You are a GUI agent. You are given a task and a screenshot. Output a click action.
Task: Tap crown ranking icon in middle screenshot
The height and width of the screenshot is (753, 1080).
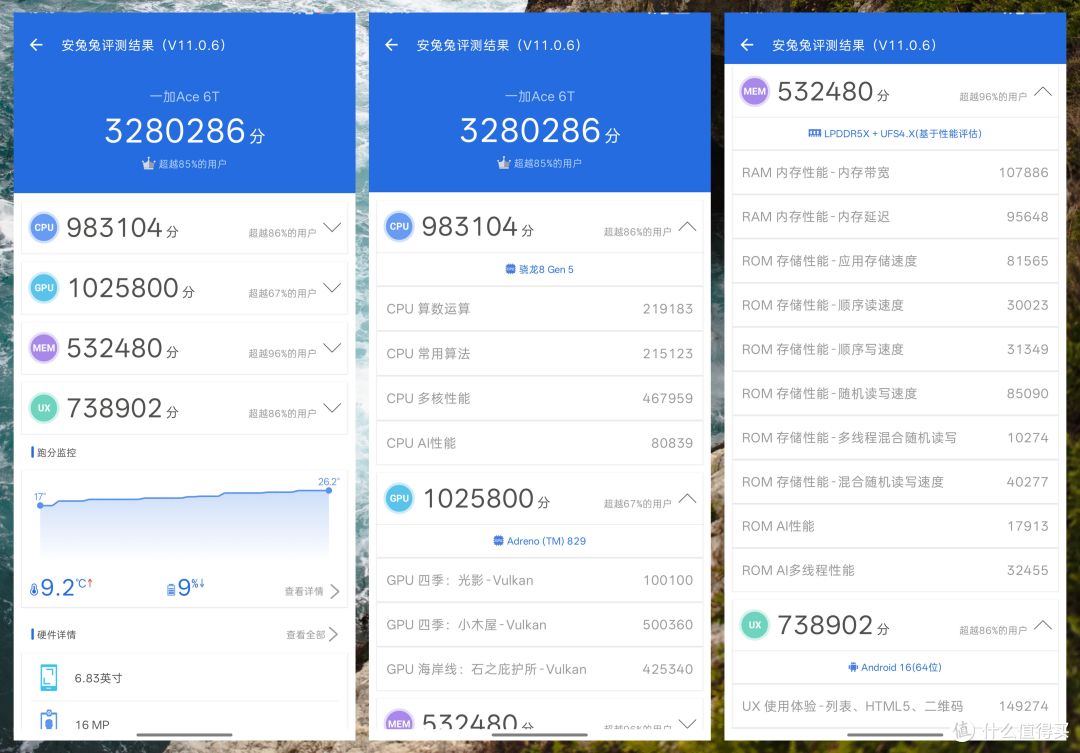pos(503,163)
